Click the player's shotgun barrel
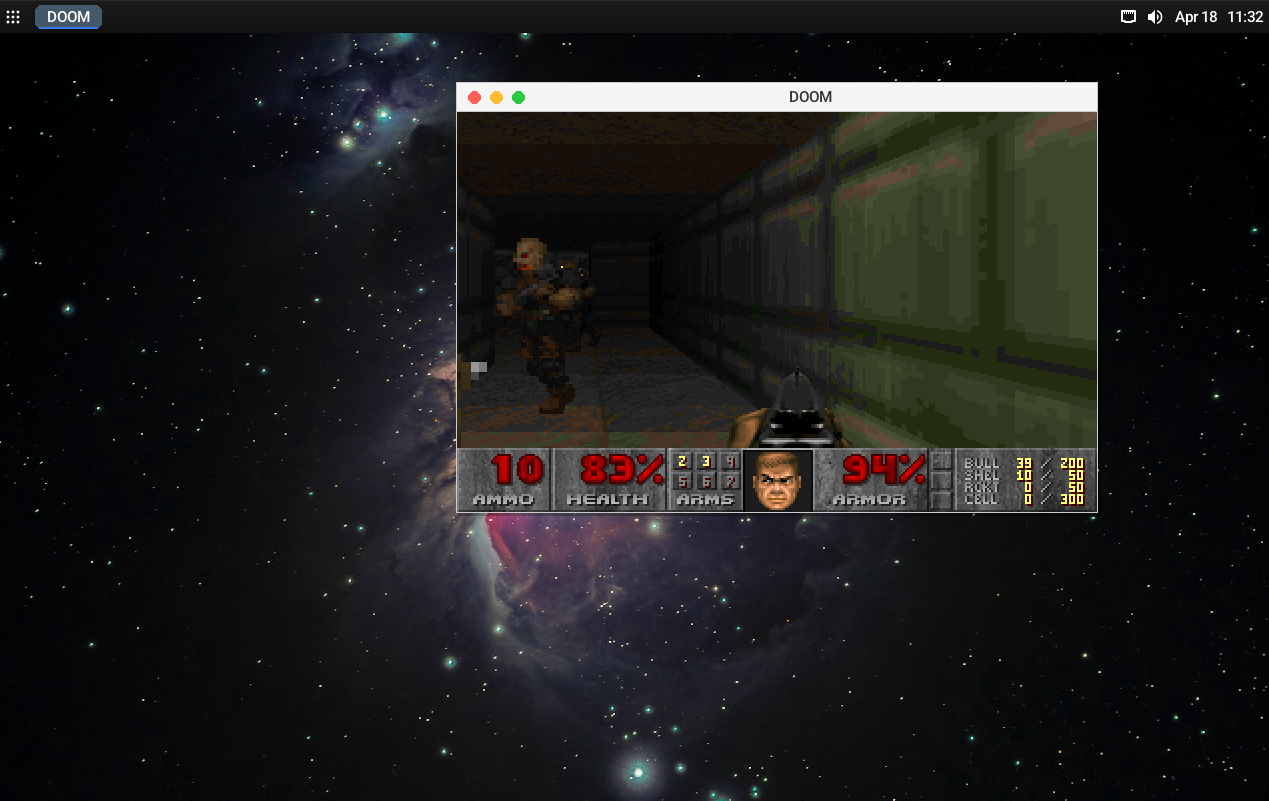This screenshot has width=1269, height=801. (797, 408)
